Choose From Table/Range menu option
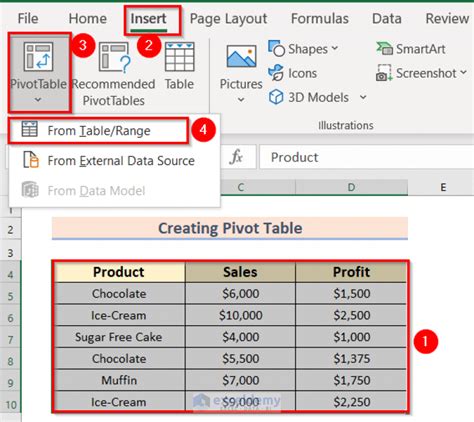Viewport: 474px width, 422px height. tap(98, 131)
